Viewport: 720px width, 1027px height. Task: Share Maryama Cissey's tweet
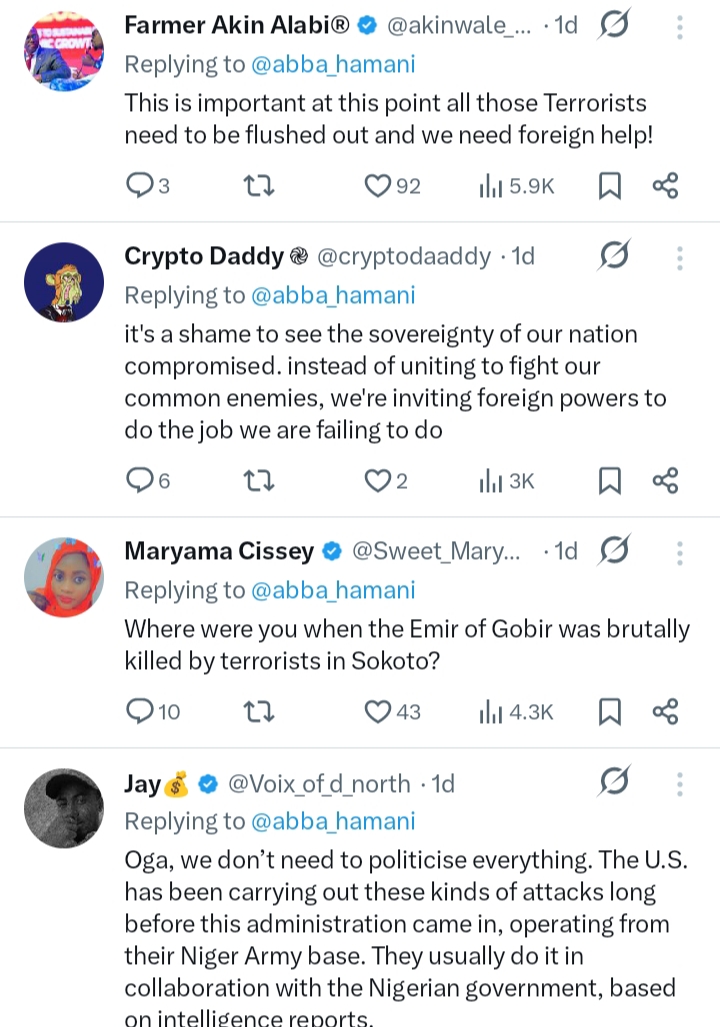click(665, 712)
